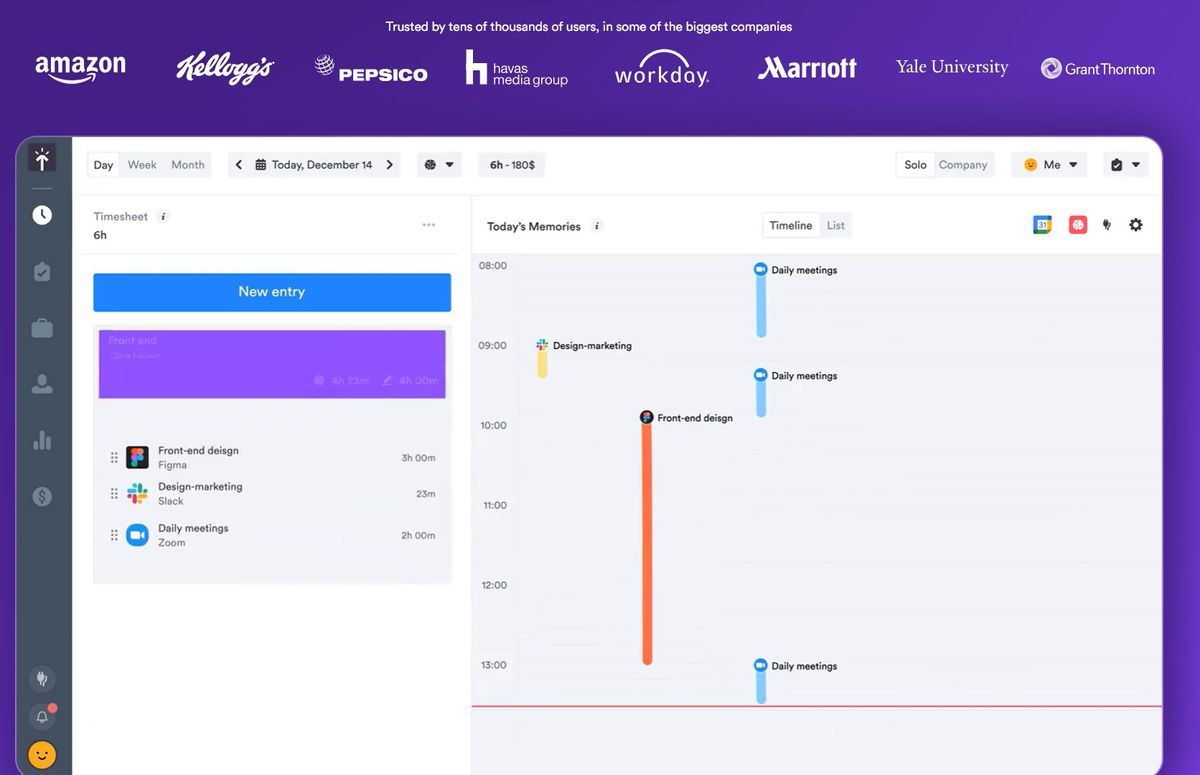Open the checkmark filter dropdown in top bar
Screen dimensions: 1200x775
(1126, 164)
